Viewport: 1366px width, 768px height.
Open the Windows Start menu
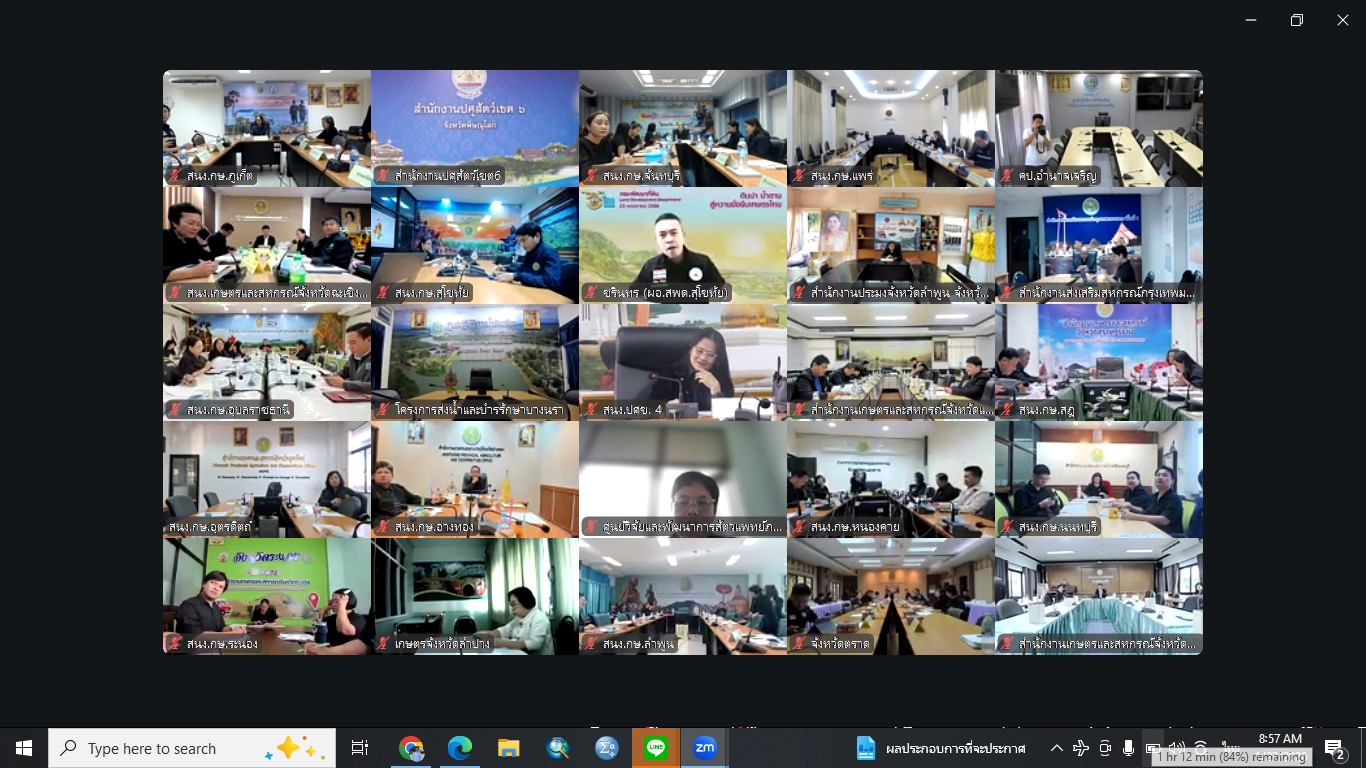(x=24, y=748)
